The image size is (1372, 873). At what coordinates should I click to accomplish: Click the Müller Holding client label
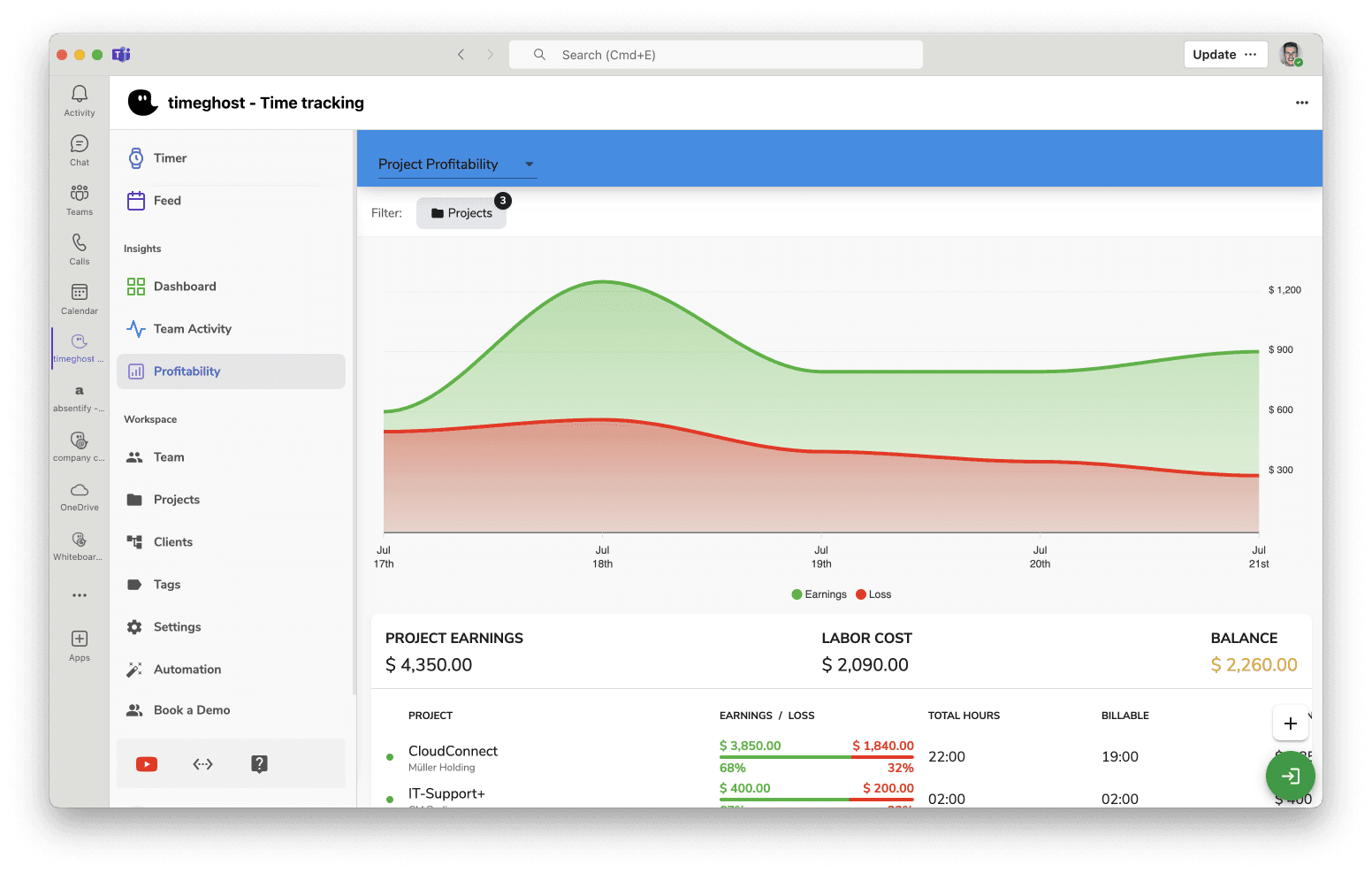click(442, 768)
